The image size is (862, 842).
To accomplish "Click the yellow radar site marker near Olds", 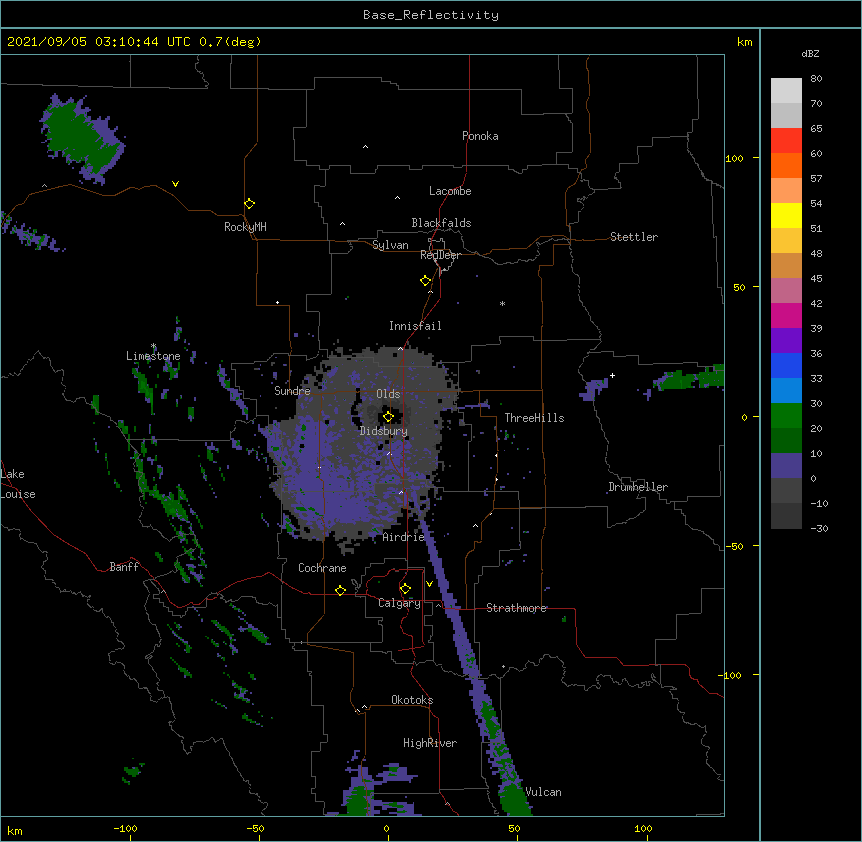I will coord(388,416).
